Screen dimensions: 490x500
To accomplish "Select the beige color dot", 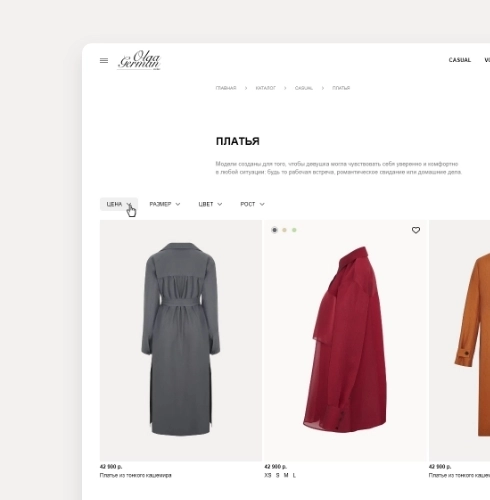I will pos(284,230).
